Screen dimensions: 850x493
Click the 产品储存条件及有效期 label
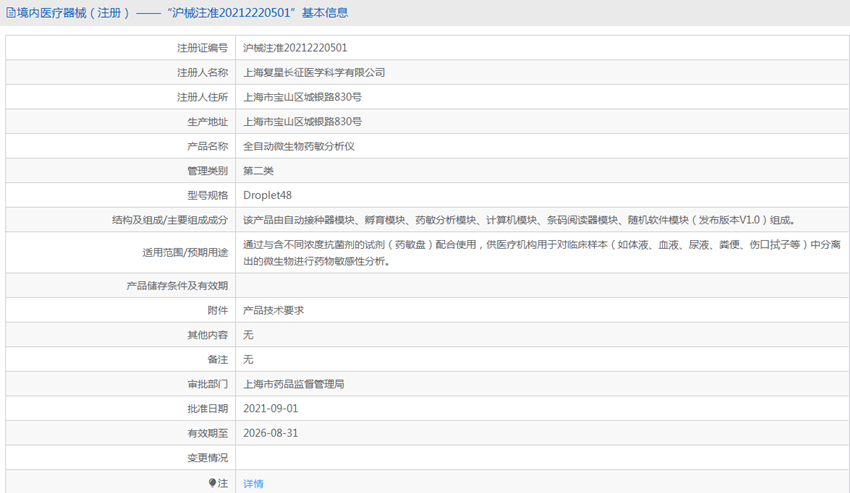tap(177, 285)
